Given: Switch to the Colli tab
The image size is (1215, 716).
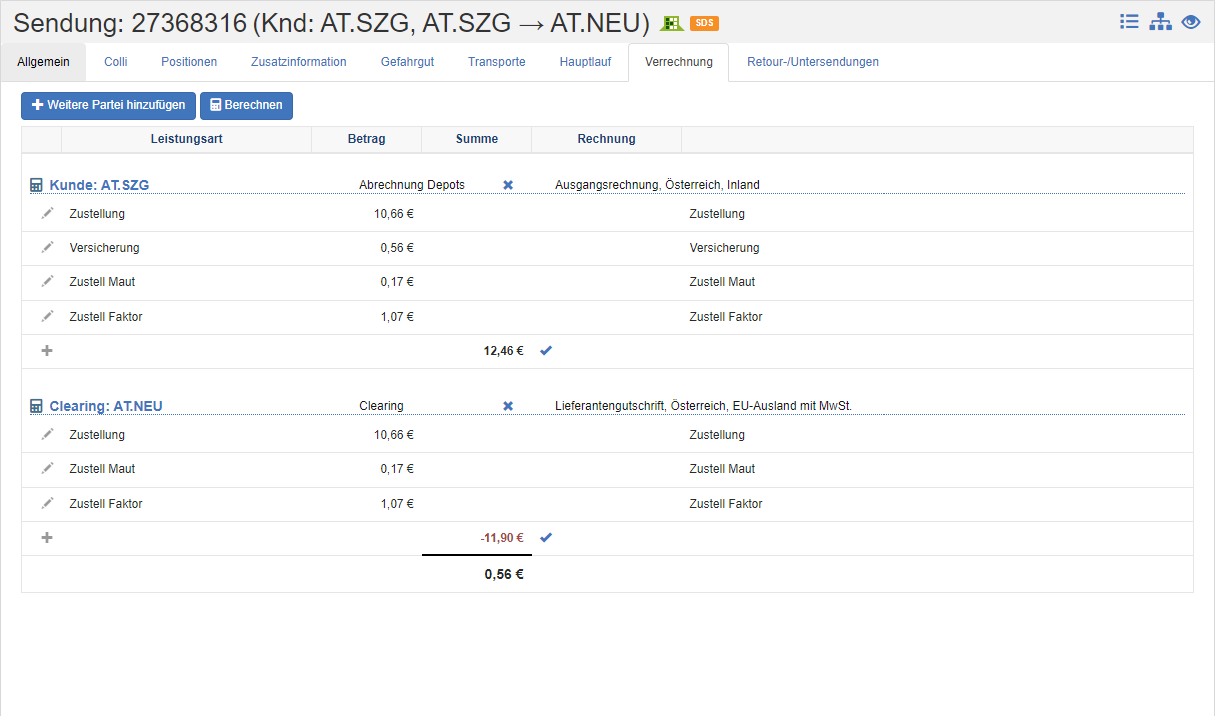Looking at the screenshot, I should click(115, 62).
